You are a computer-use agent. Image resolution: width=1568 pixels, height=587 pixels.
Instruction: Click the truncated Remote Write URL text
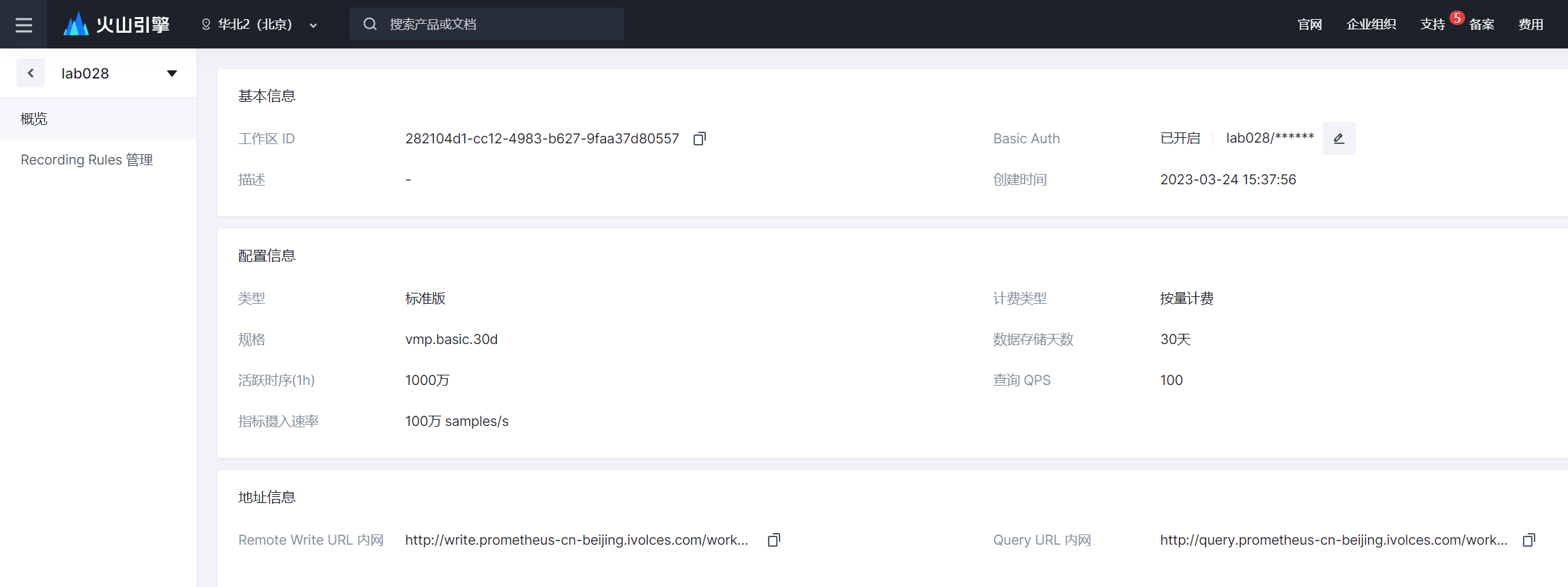pyautogui.click(x=576, y=540)
